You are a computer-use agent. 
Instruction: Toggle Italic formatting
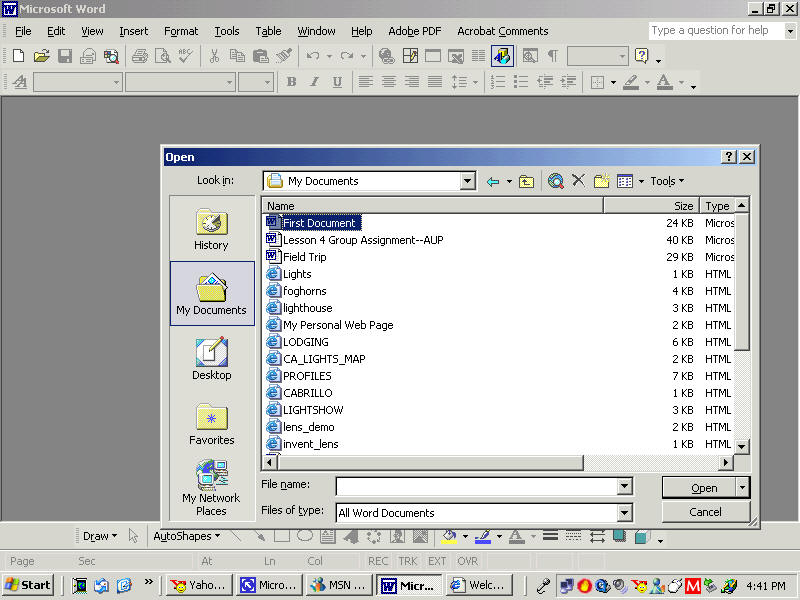point(314,82)
